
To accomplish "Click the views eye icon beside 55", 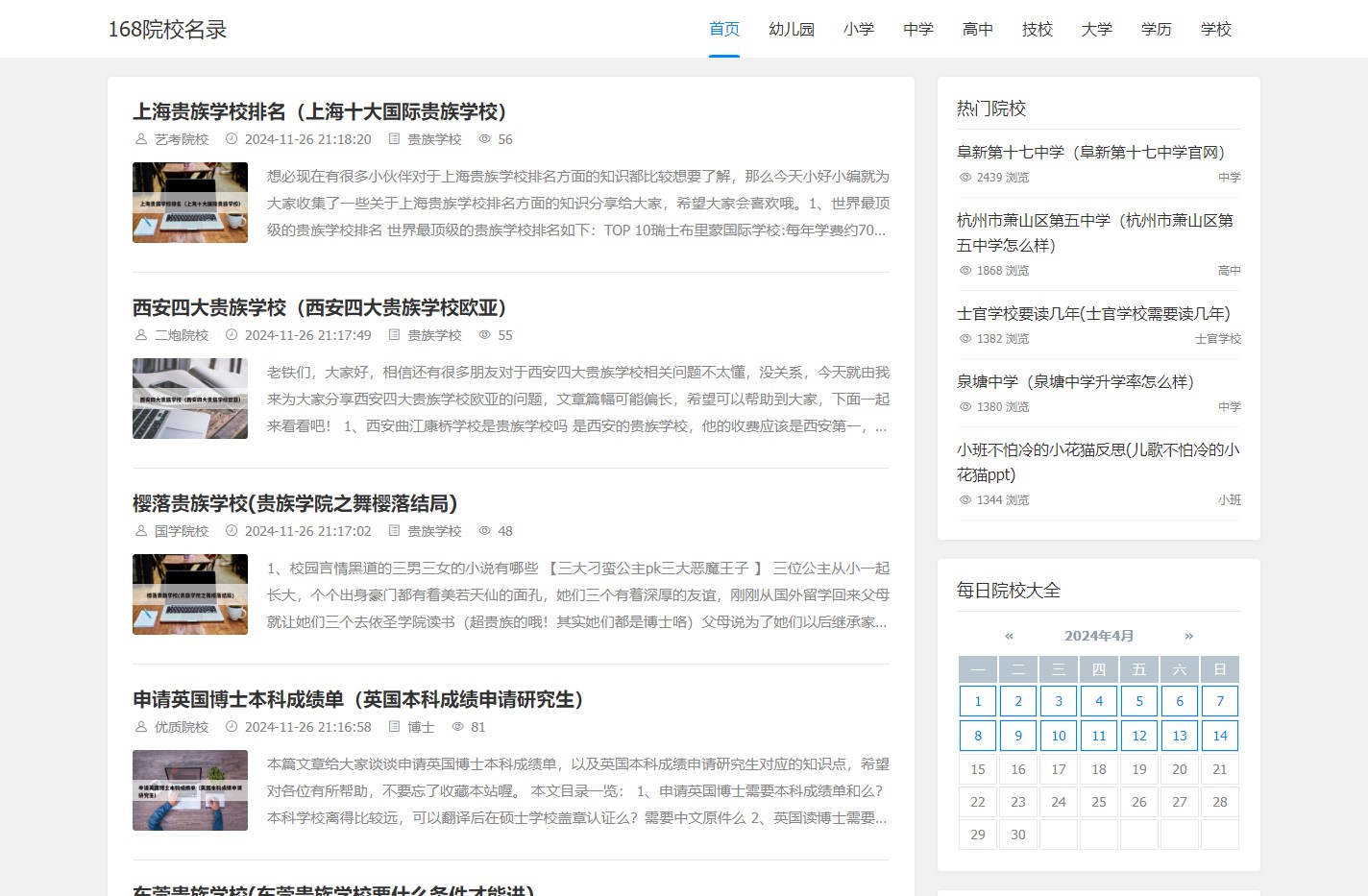I will 485,335.
